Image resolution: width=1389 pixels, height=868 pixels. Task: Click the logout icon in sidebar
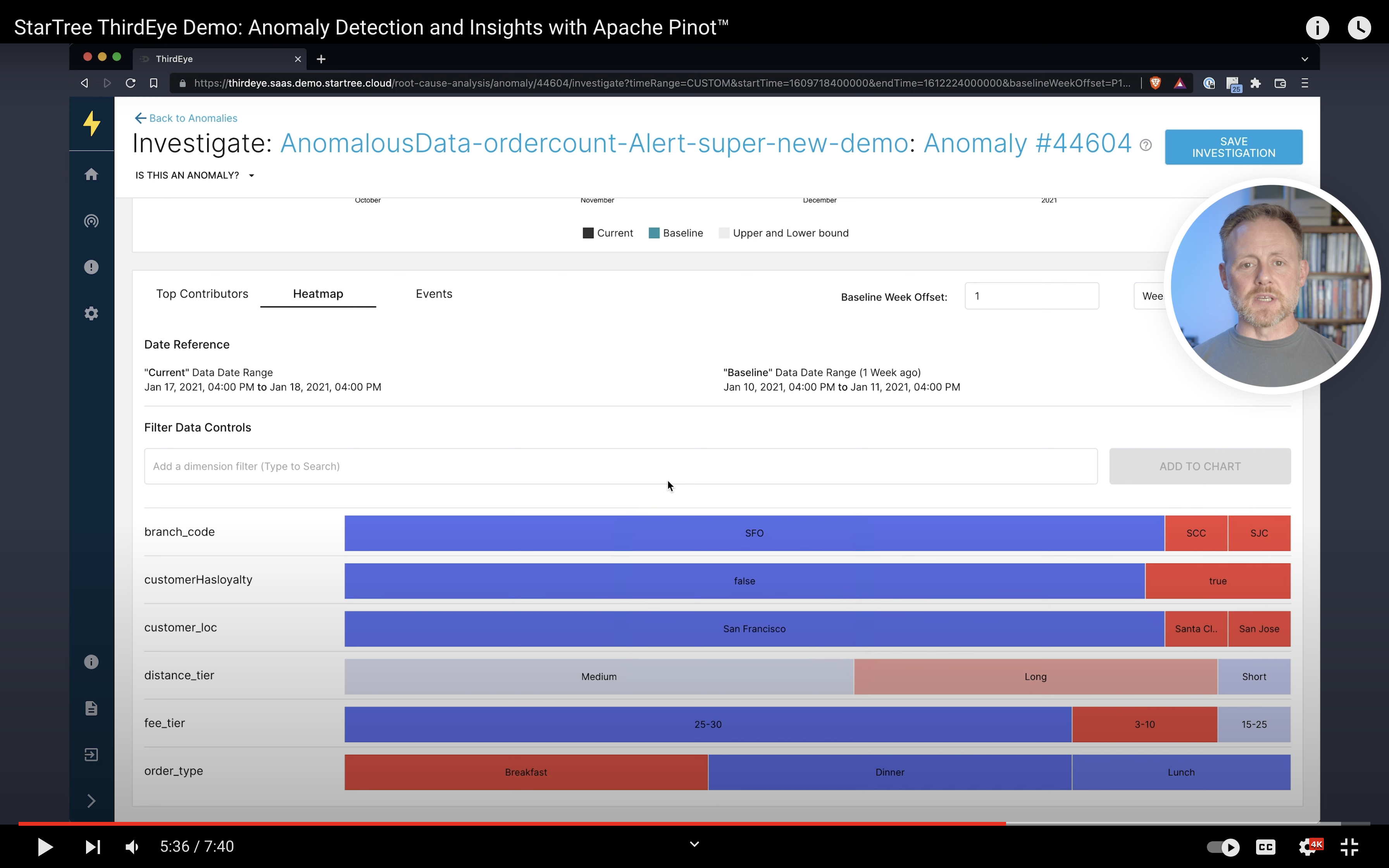[91, 754]
